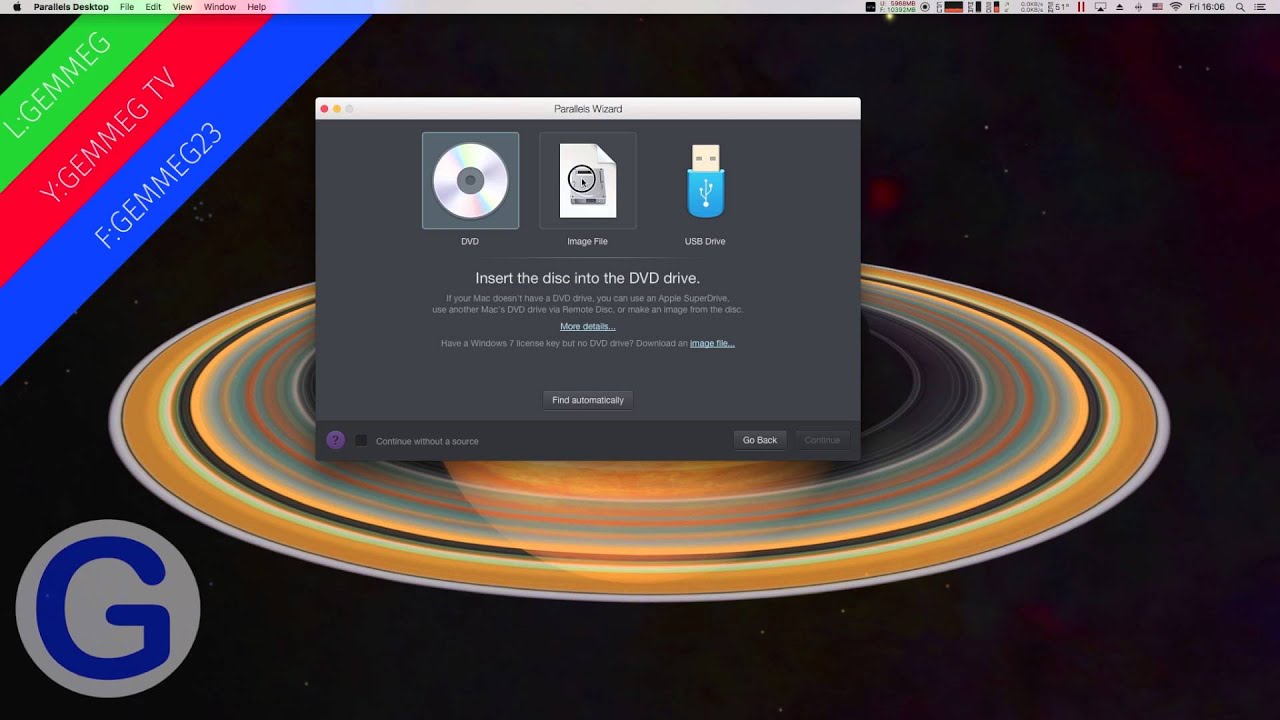Click the dimmed Continue button
The width and height of the screenshot is (1280, 720).
[x=822, y=440]
